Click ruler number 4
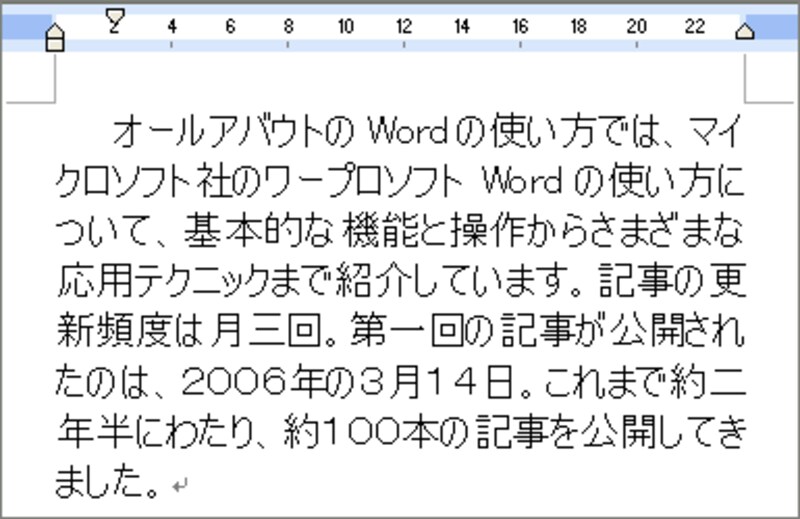800x519 pixels. 172,27
